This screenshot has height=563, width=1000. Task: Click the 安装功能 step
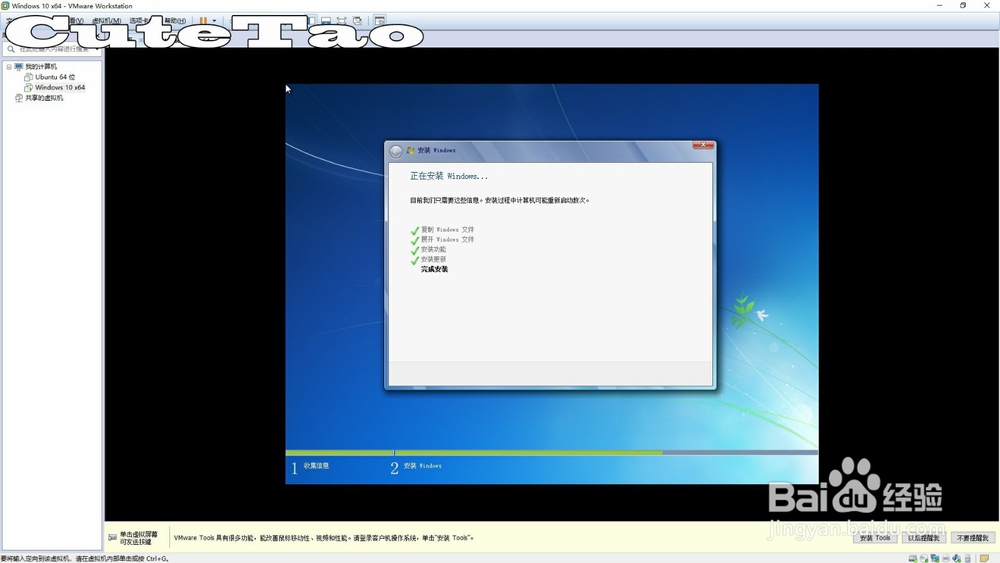point(433,249)
